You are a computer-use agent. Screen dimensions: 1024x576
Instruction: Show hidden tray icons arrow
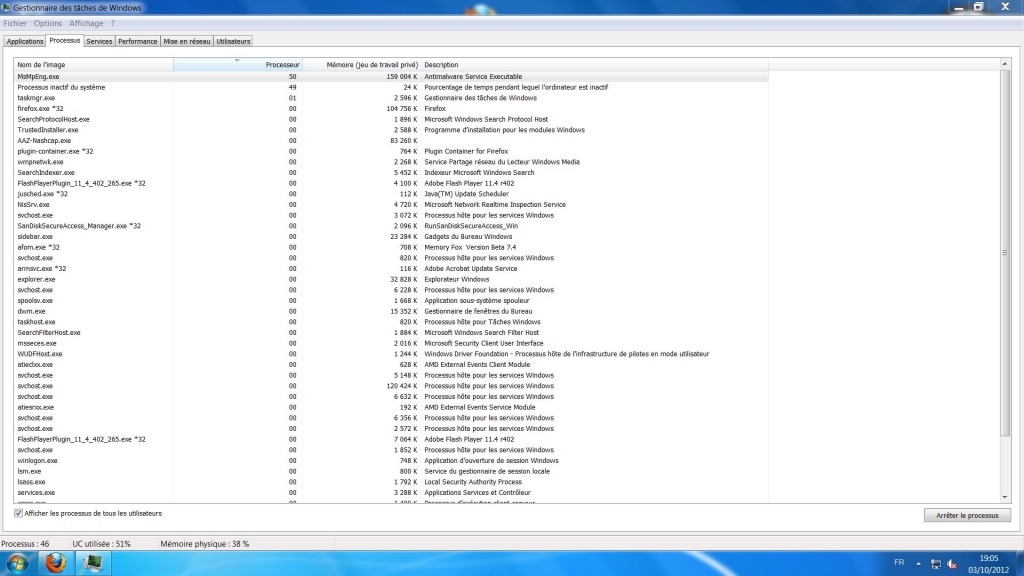point(918,563)
